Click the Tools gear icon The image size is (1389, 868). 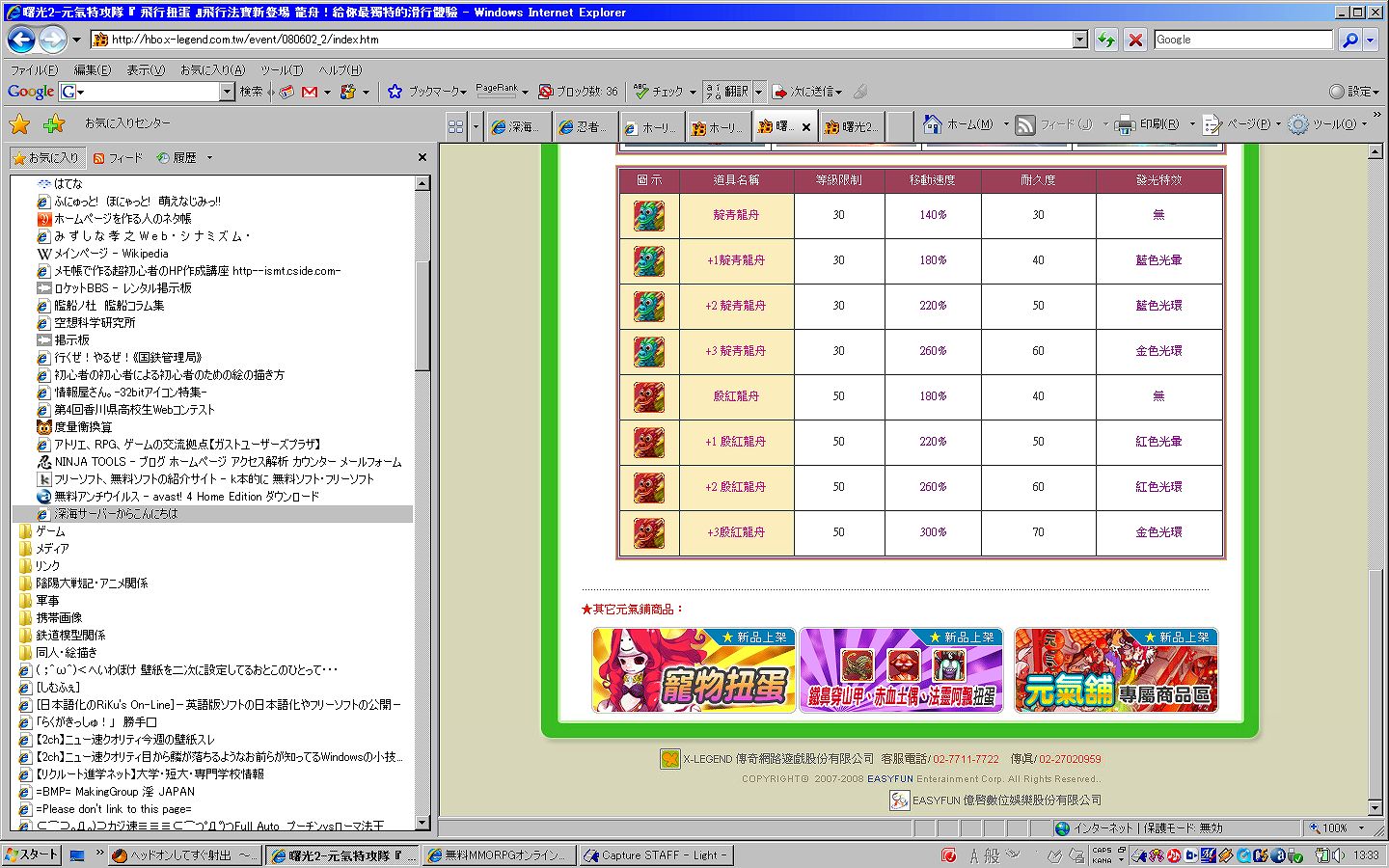tap(1298, 124)
